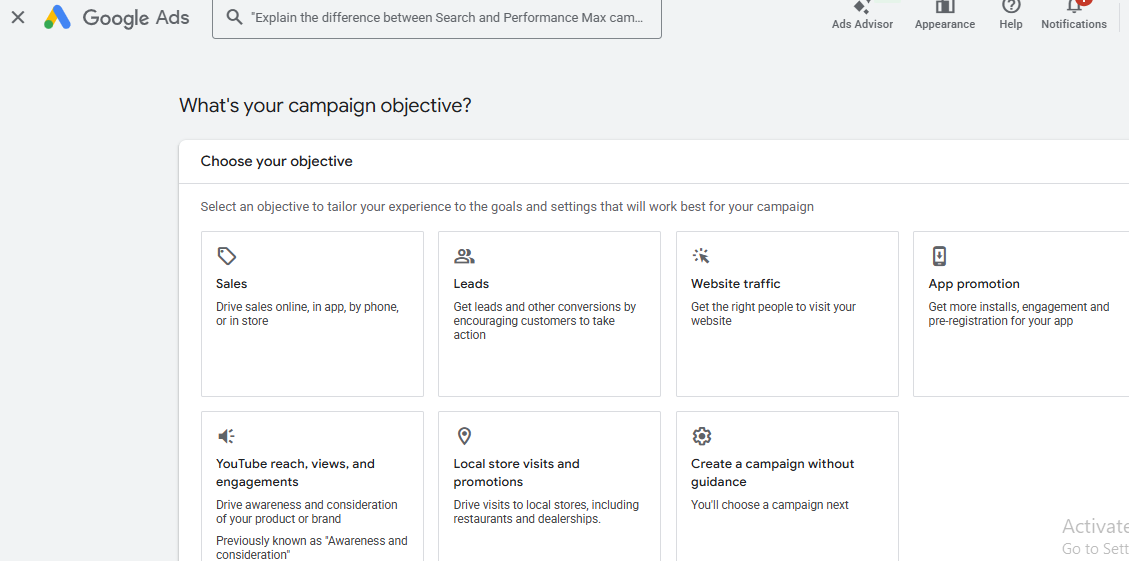
Task: Choose Create a campaign without guidance title
Action: pyautogui.click(x=773, y=472)
